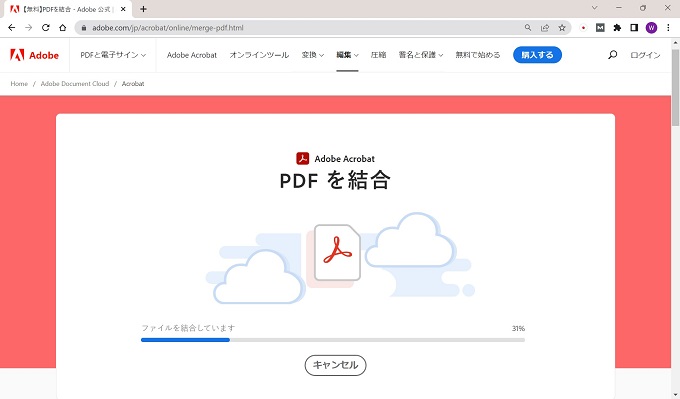This screenshot has height=399, width=680.
Task: Go back with the browser back arrow
Action: click(12, 28)
